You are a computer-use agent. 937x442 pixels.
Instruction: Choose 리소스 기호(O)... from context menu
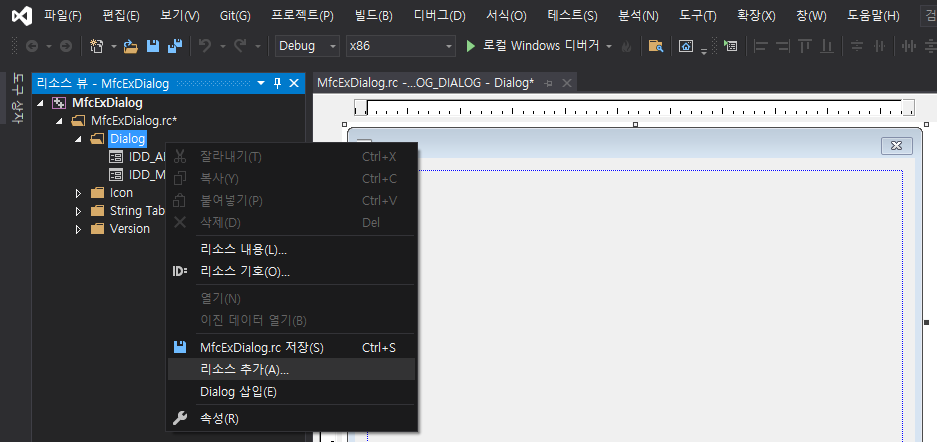coord(291,271)
